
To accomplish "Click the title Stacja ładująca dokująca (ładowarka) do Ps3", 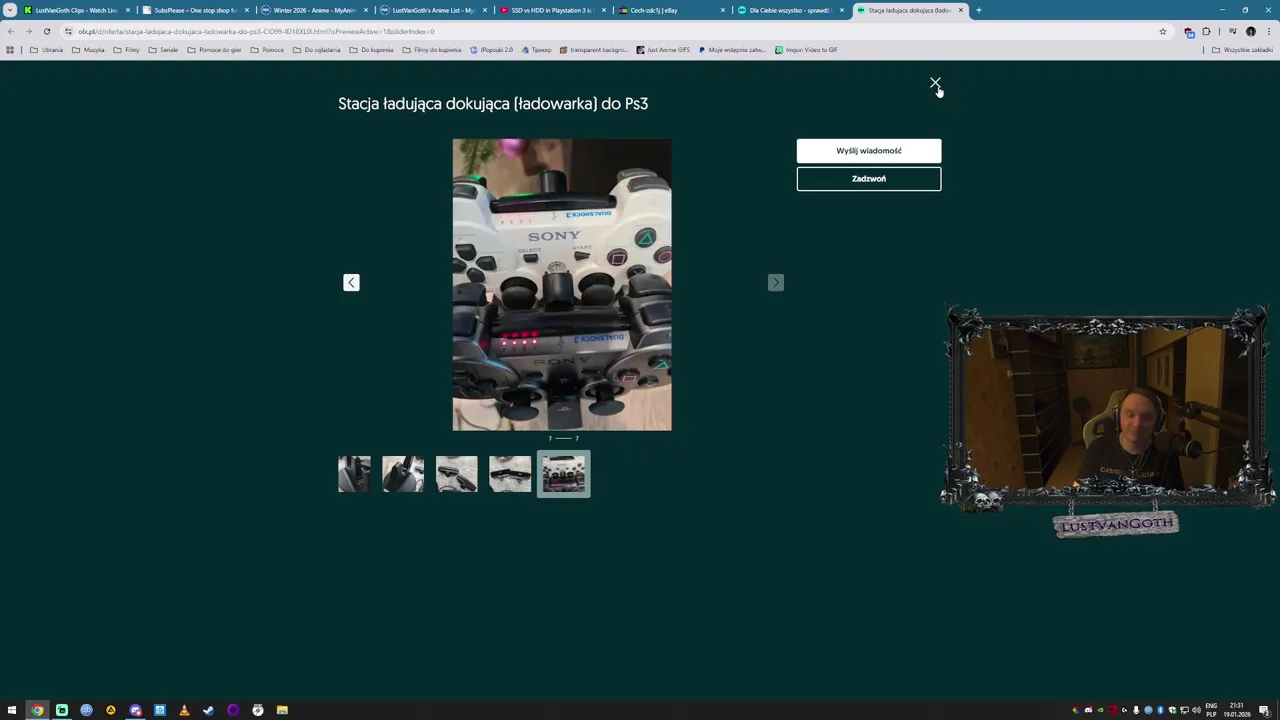I will [x=493, y=103].
